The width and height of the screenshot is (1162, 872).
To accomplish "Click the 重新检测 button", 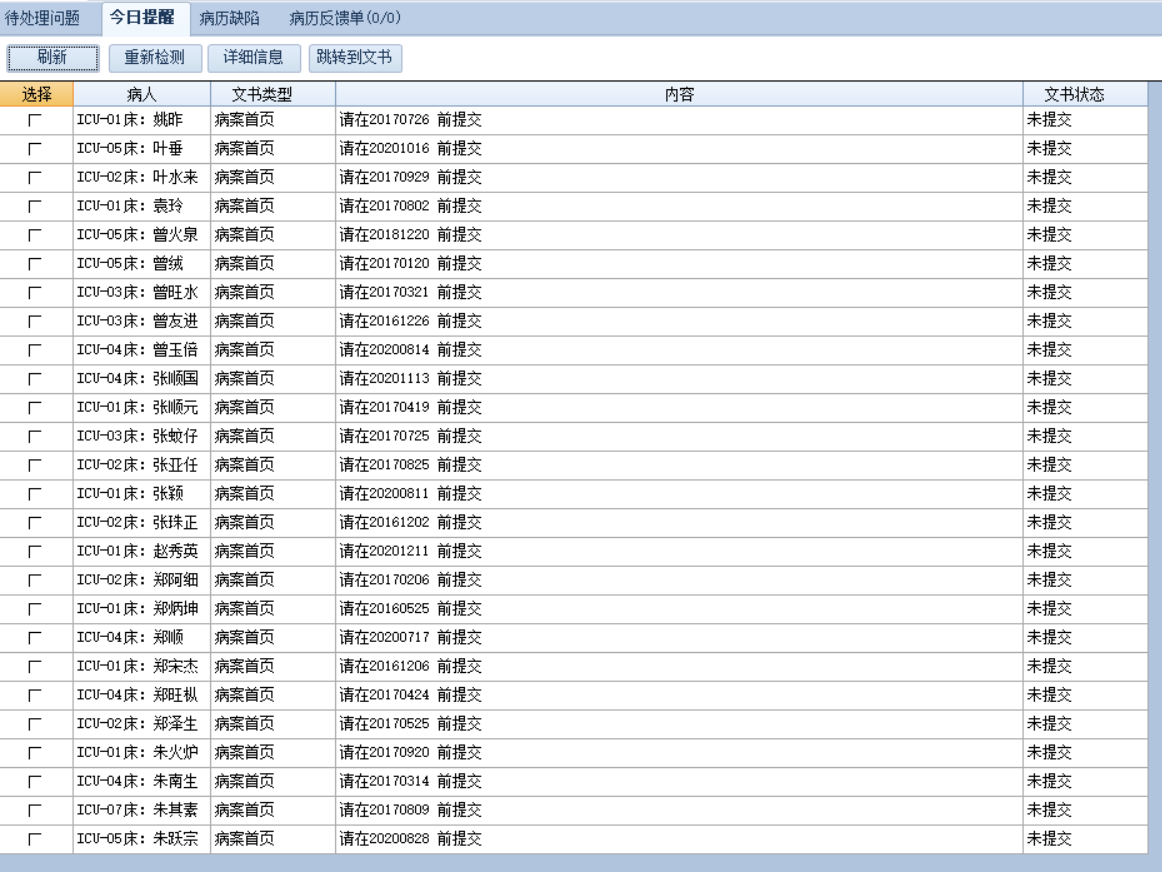I will coord(155,58).
